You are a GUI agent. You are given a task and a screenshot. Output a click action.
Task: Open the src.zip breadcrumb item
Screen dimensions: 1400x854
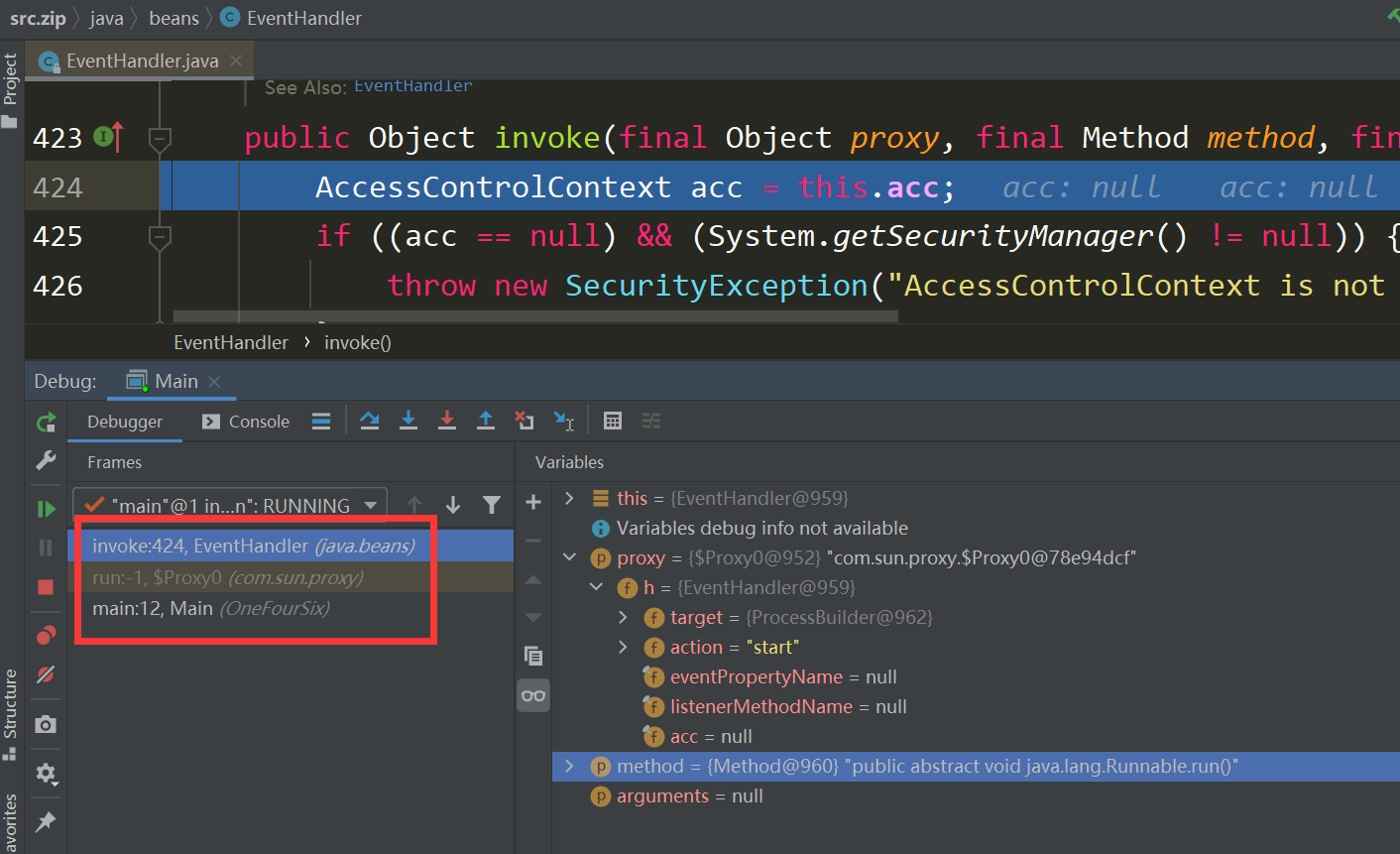38,17
